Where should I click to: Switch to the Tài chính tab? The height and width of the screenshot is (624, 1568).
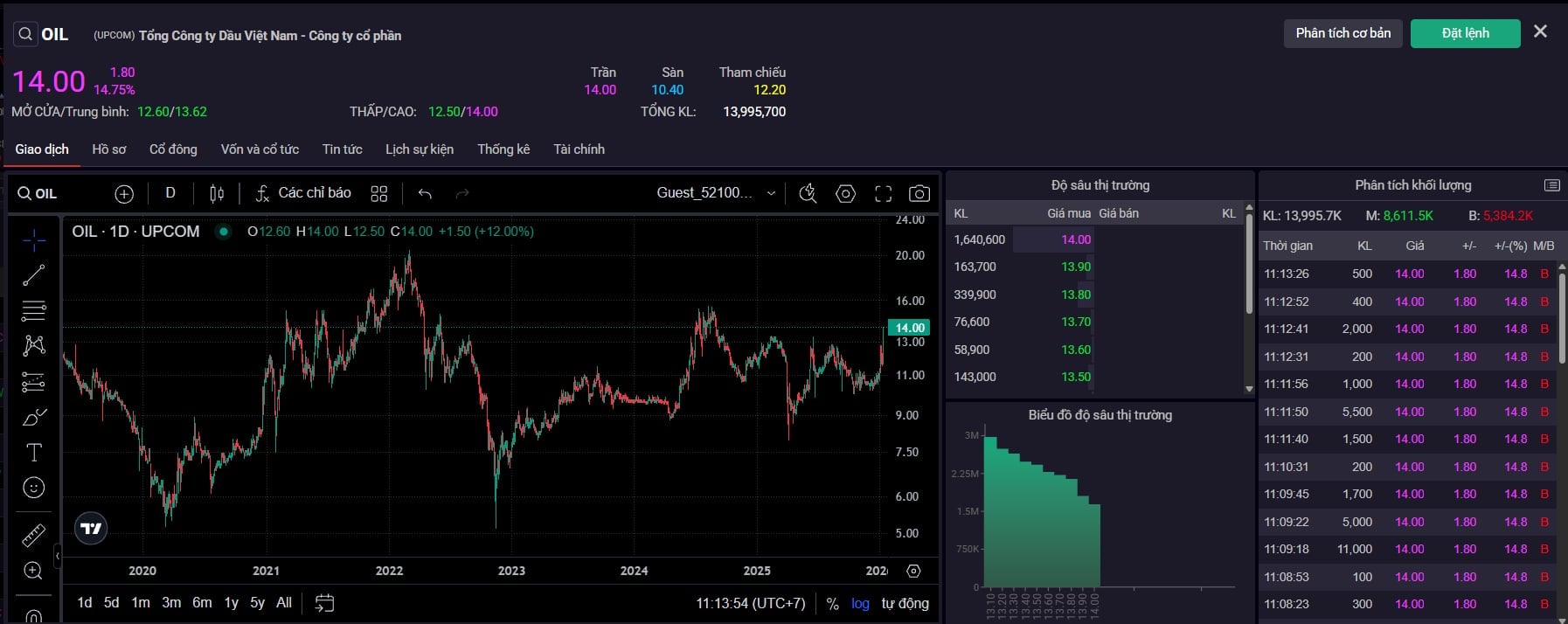579,149
